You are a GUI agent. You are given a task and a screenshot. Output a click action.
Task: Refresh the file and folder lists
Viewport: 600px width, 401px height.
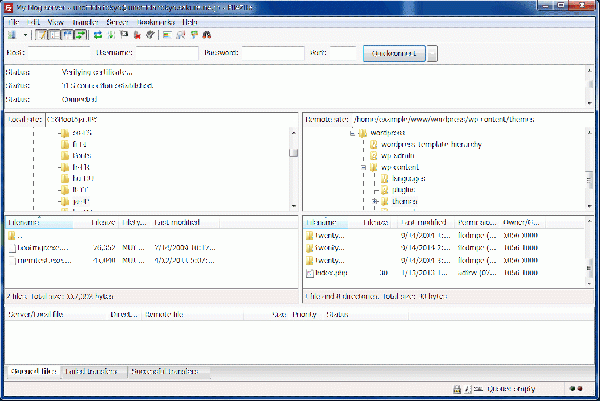(98, 35)
